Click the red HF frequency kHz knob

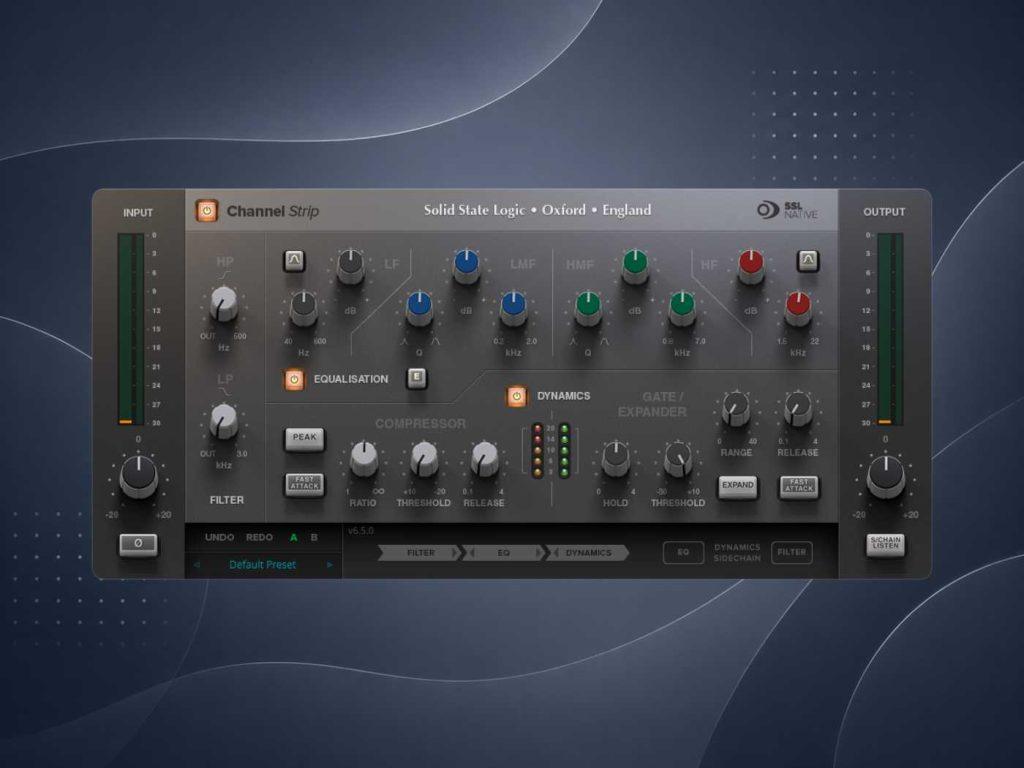click(x=798, y=310)
